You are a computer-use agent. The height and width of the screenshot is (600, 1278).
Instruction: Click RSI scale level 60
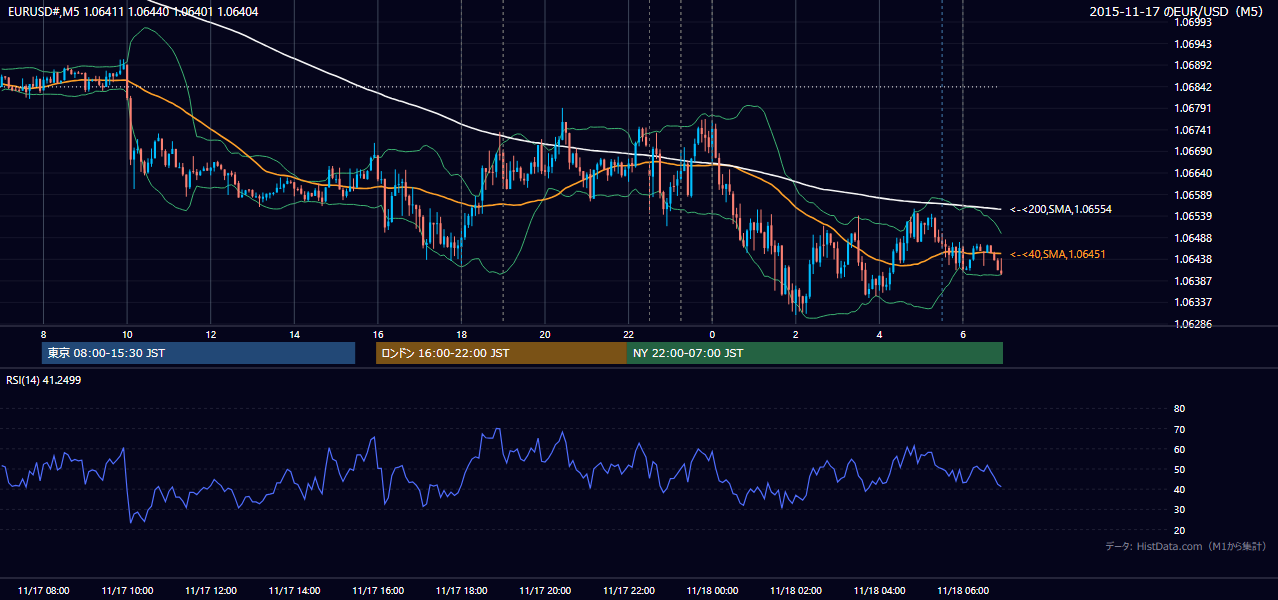pos(1179,449)
